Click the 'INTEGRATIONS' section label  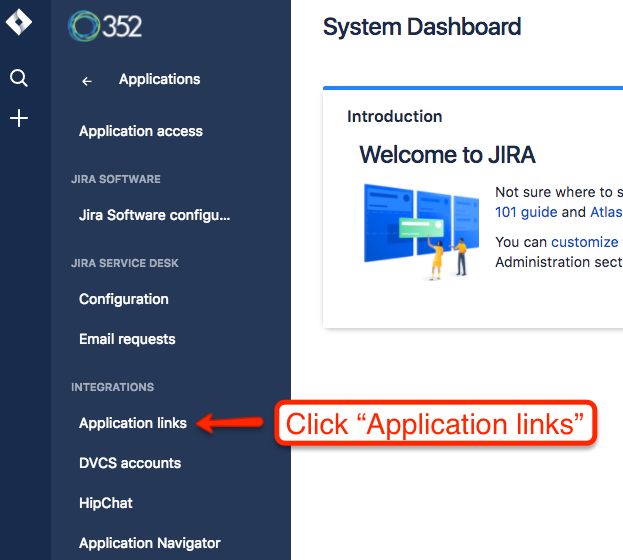pos(112,387)
